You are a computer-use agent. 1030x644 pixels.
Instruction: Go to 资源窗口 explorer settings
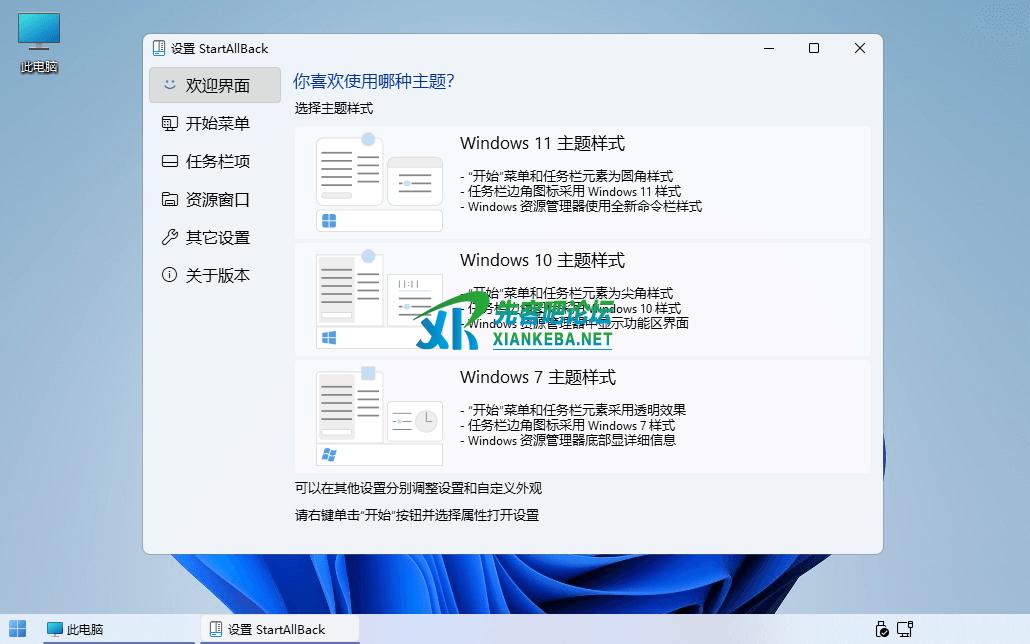(215, 200)
